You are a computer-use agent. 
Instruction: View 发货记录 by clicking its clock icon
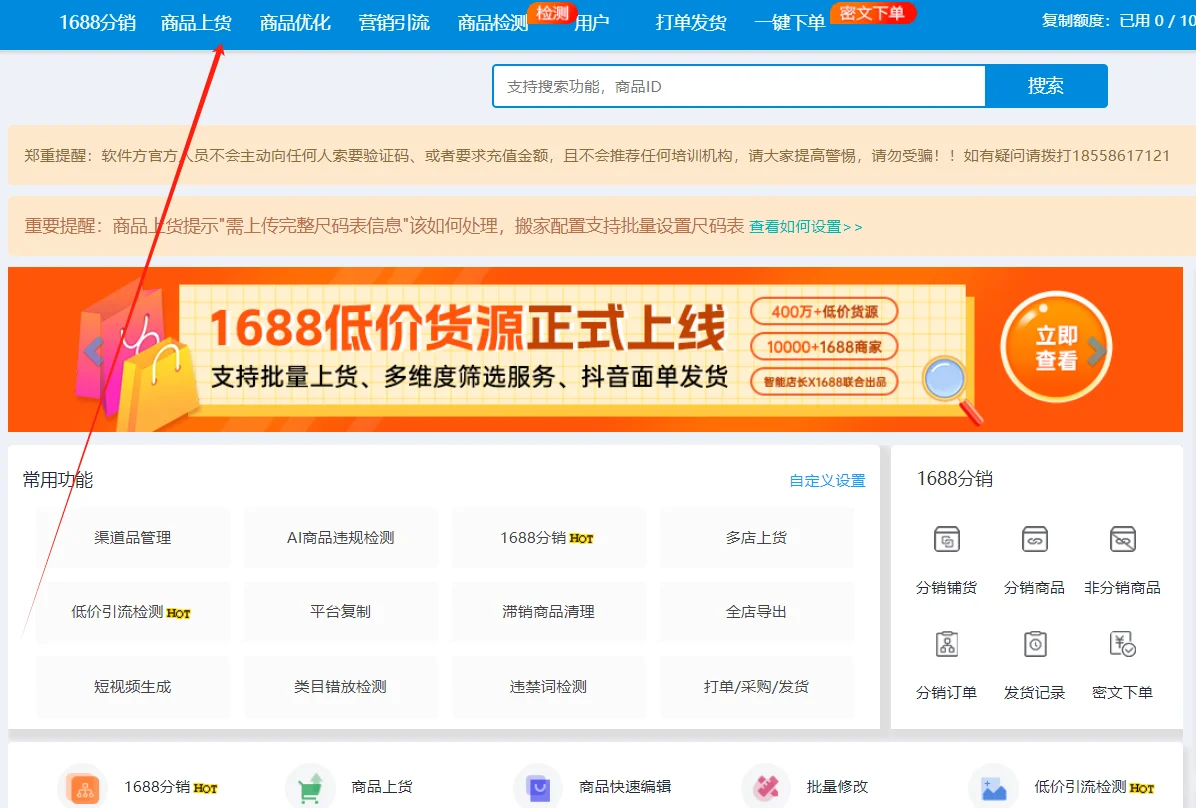[1034, 645]
